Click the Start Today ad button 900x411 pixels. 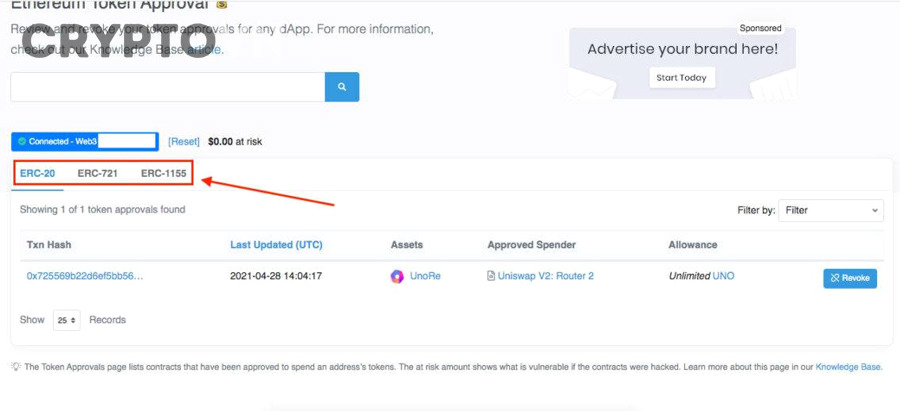click(682, 77)
